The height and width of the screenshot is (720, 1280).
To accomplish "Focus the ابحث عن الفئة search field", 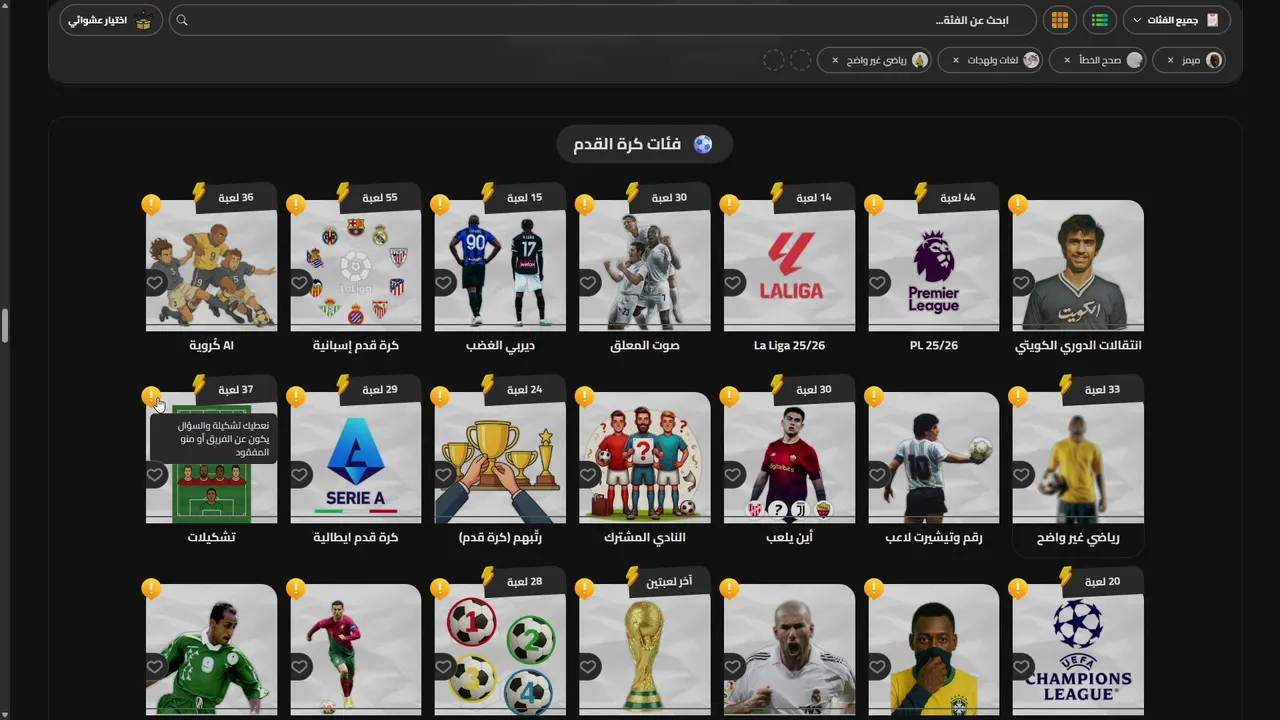I will tap(605, 20).
